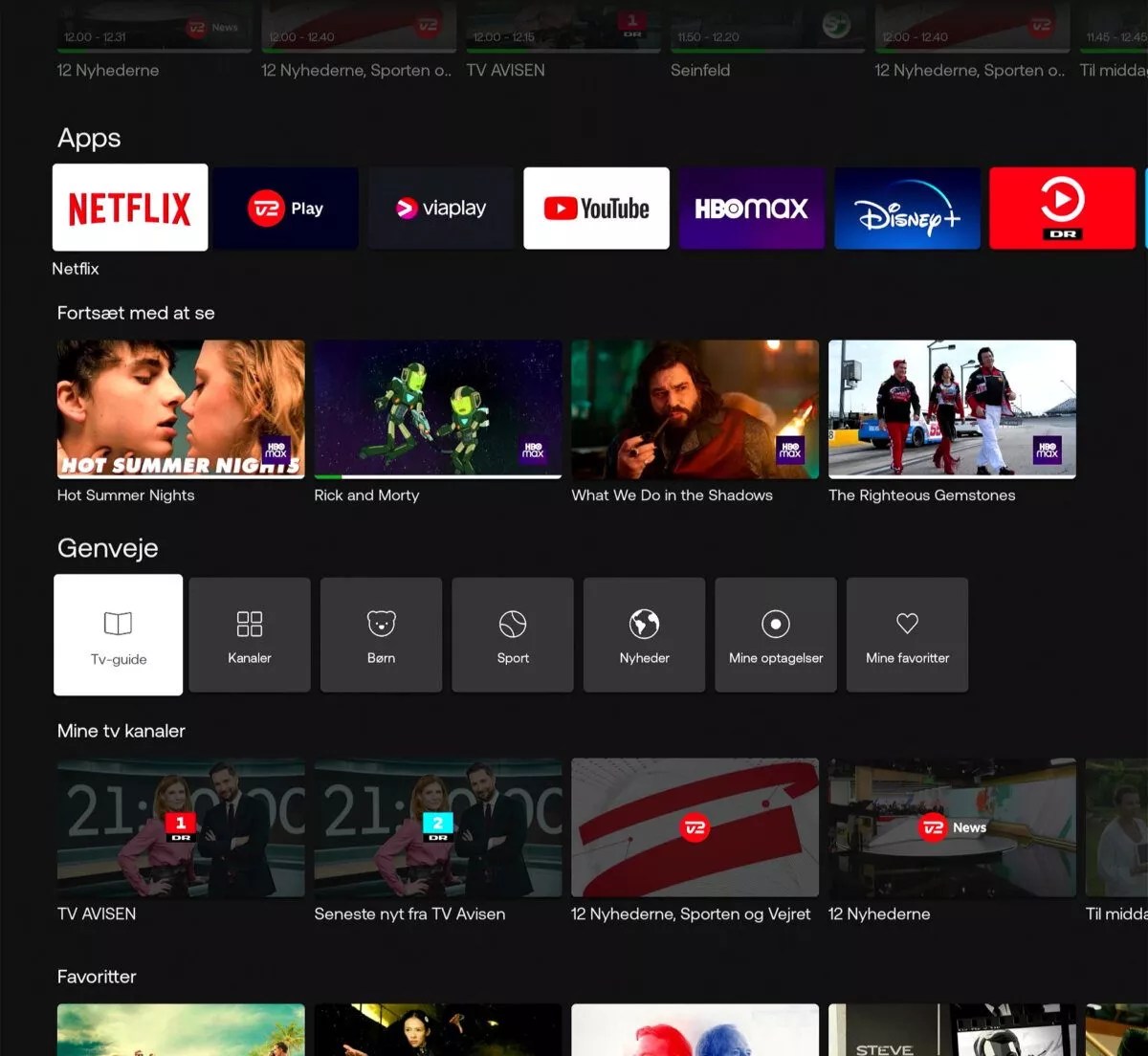Image resolution: width=1148 pixels, height=1056 pixels.
Task: Select the Nyheder shortcut
Action: [644, 634]
